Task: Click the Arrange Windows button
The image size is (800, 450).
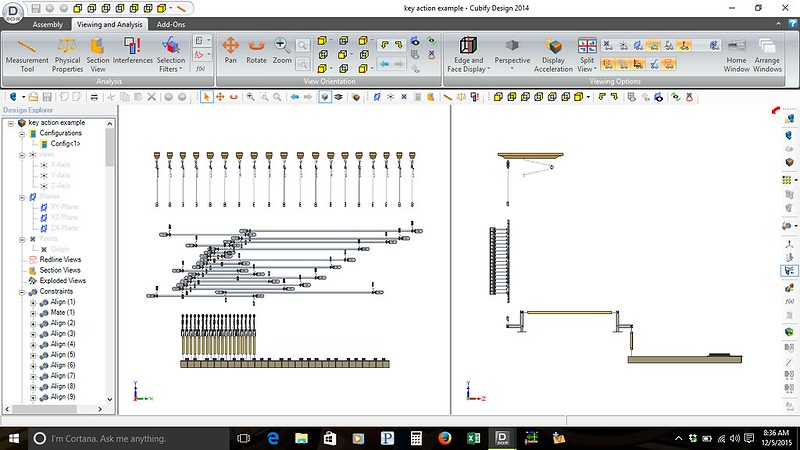Action: point(768,53)
